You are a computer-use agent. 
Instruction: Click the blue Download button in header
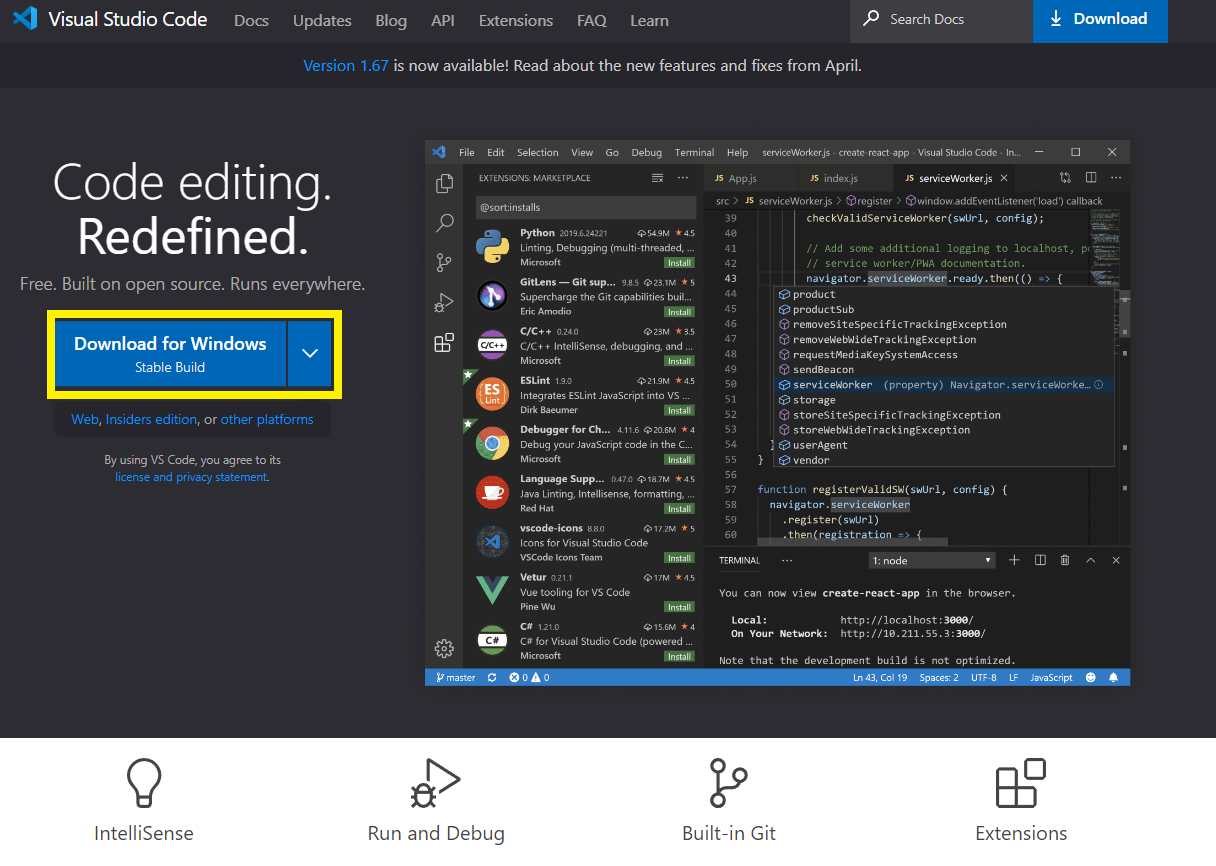(x=1100, y=20)
